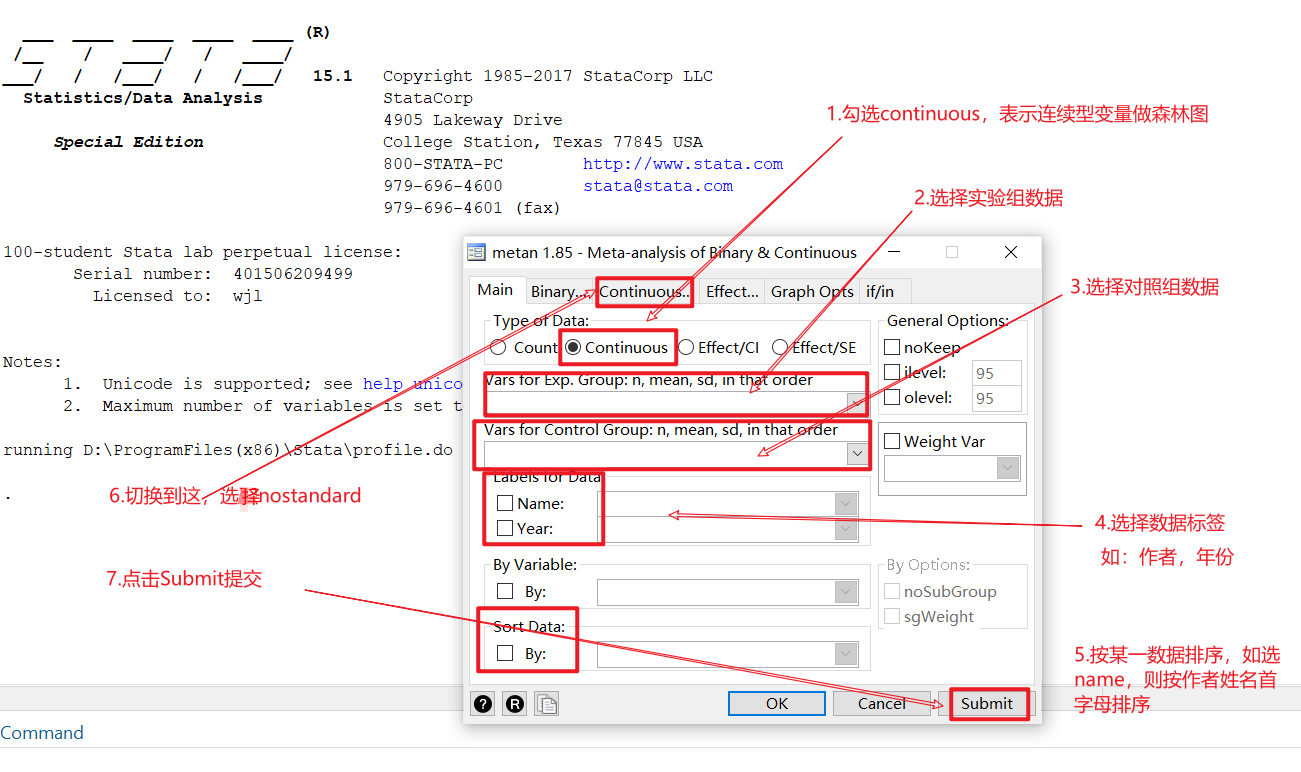Click the question mark help icon
This screenshot has width=1301, height=772.
tap(482, 703)
